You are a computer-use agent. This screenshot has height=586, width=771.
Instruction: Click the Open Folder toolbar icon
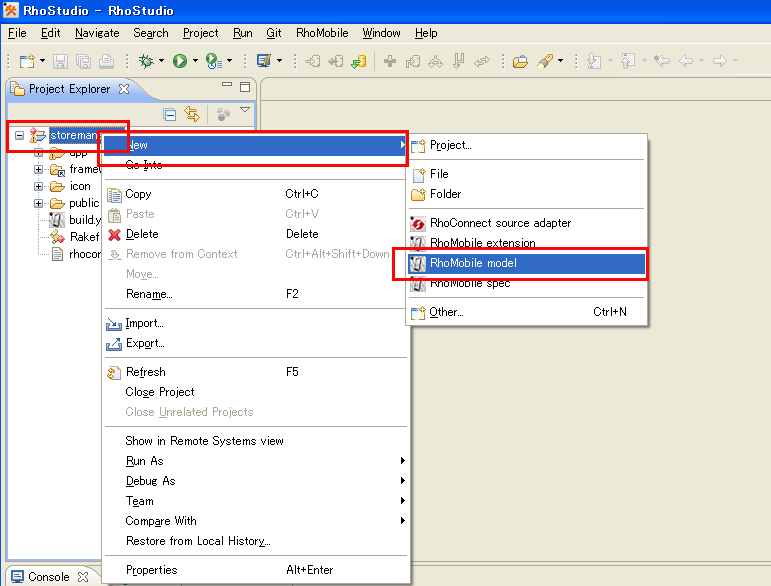[x=520, y=61]
